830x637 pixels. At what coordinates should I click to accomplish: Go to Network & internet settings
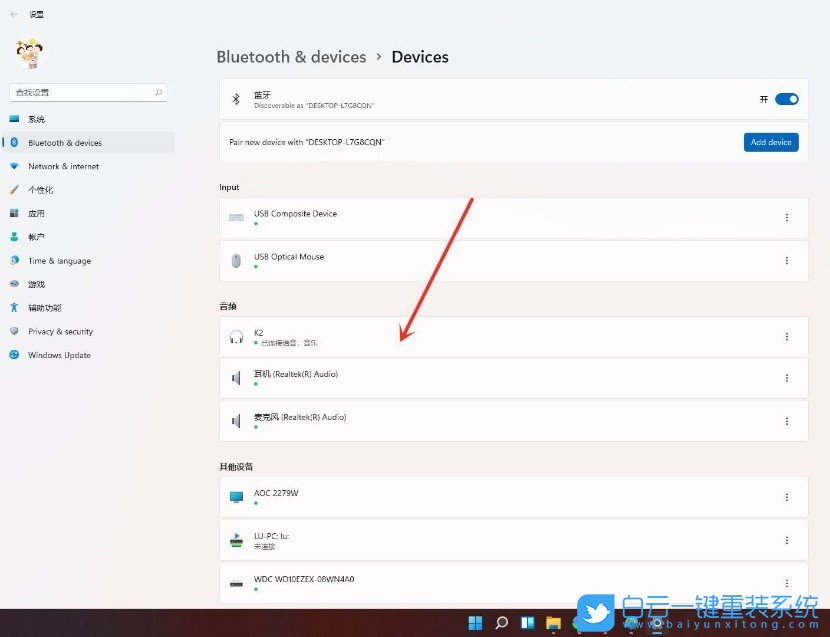(x=63, y=167)
